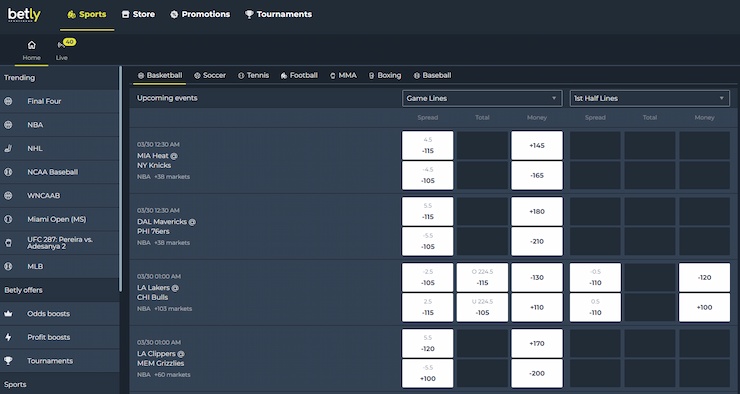
Task: Select Bulls +100 first half moneyline
Action: 704,307
